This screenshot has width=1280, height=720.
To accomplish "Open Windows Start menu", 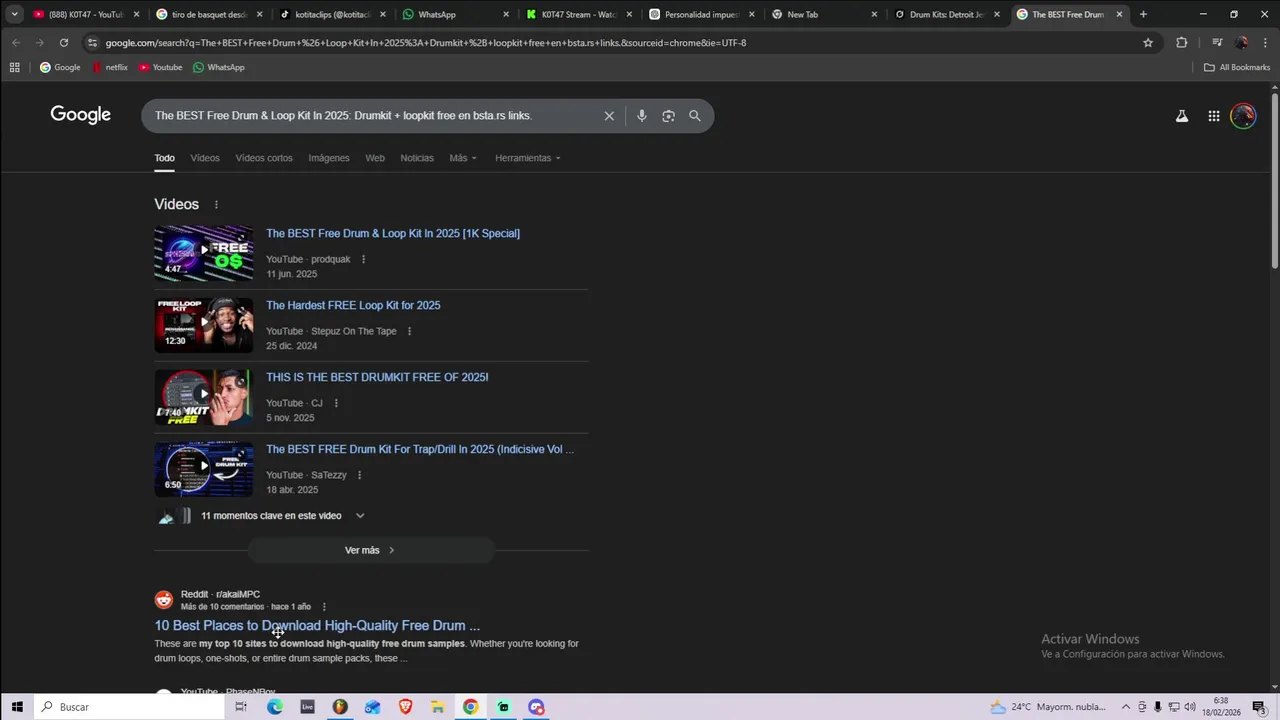I will pyautogui.click(x=16, y=707).
